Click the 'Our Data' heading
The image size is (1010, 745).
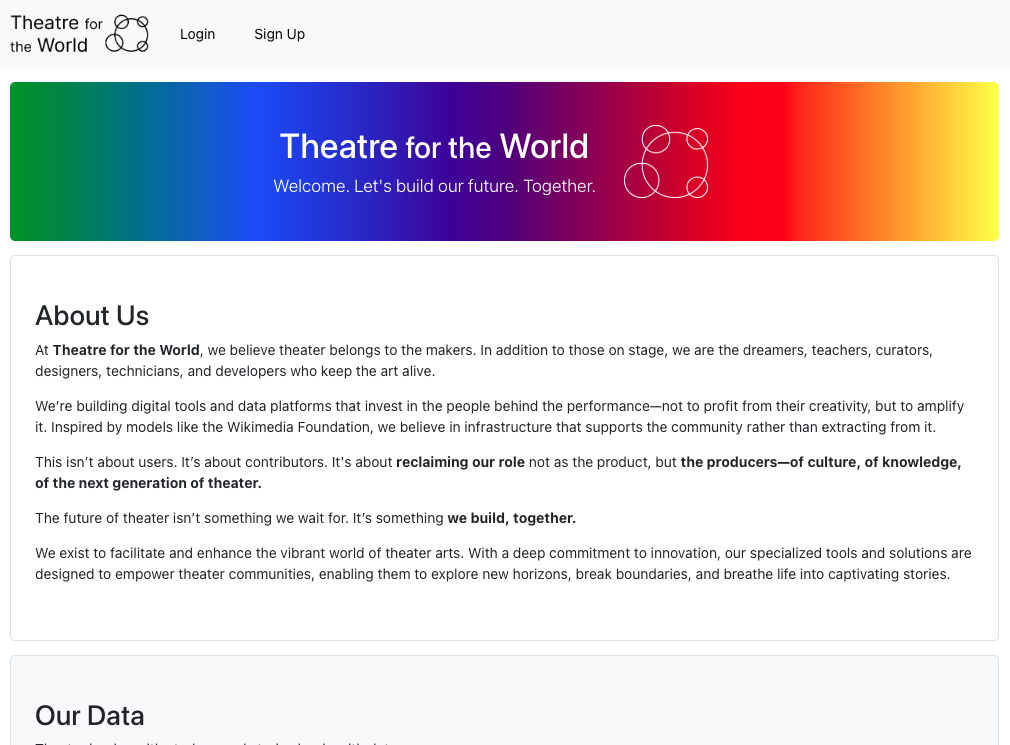pyautogui.click(x=90, y=715)
